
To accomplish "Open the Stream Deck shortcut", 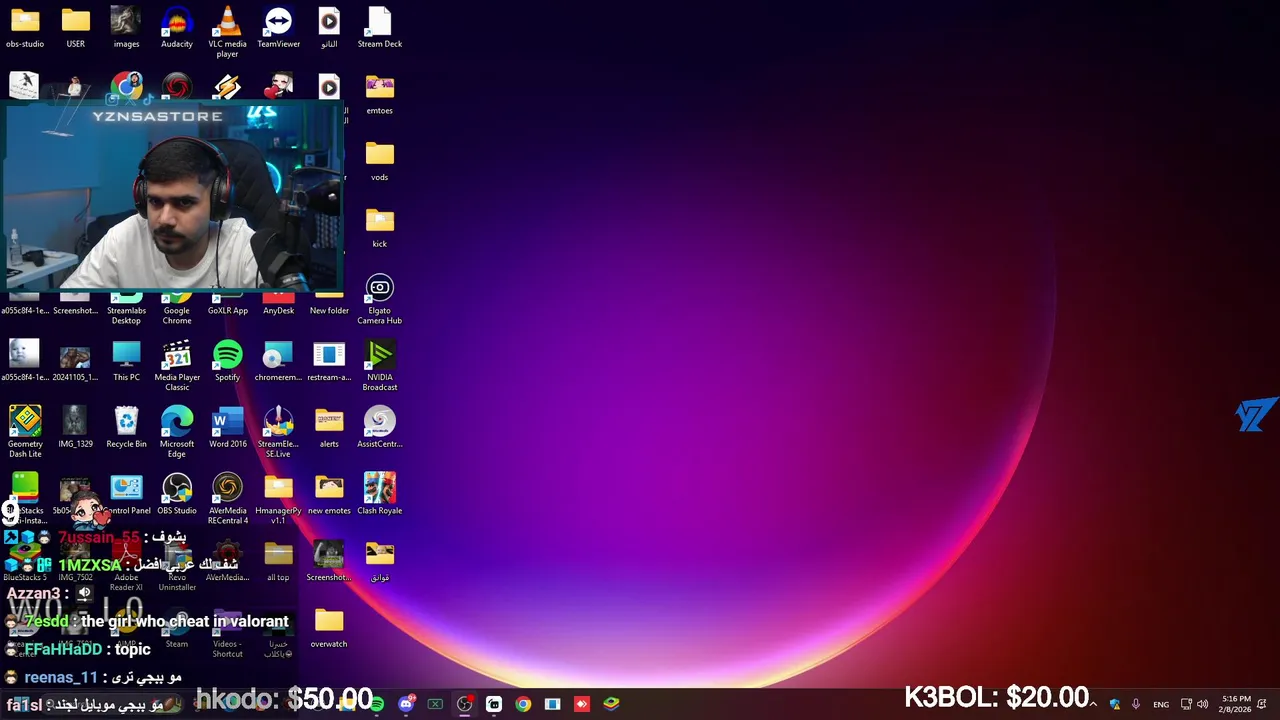I will click(x=380, y=28).
